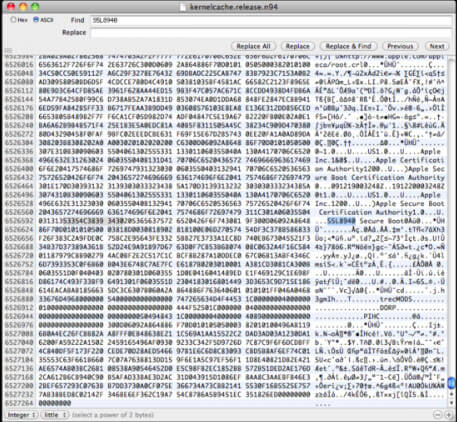Viewport: 457px width, 422px height.
Task: Click into the Find field containing SSL8940
Action: (271, 20)
